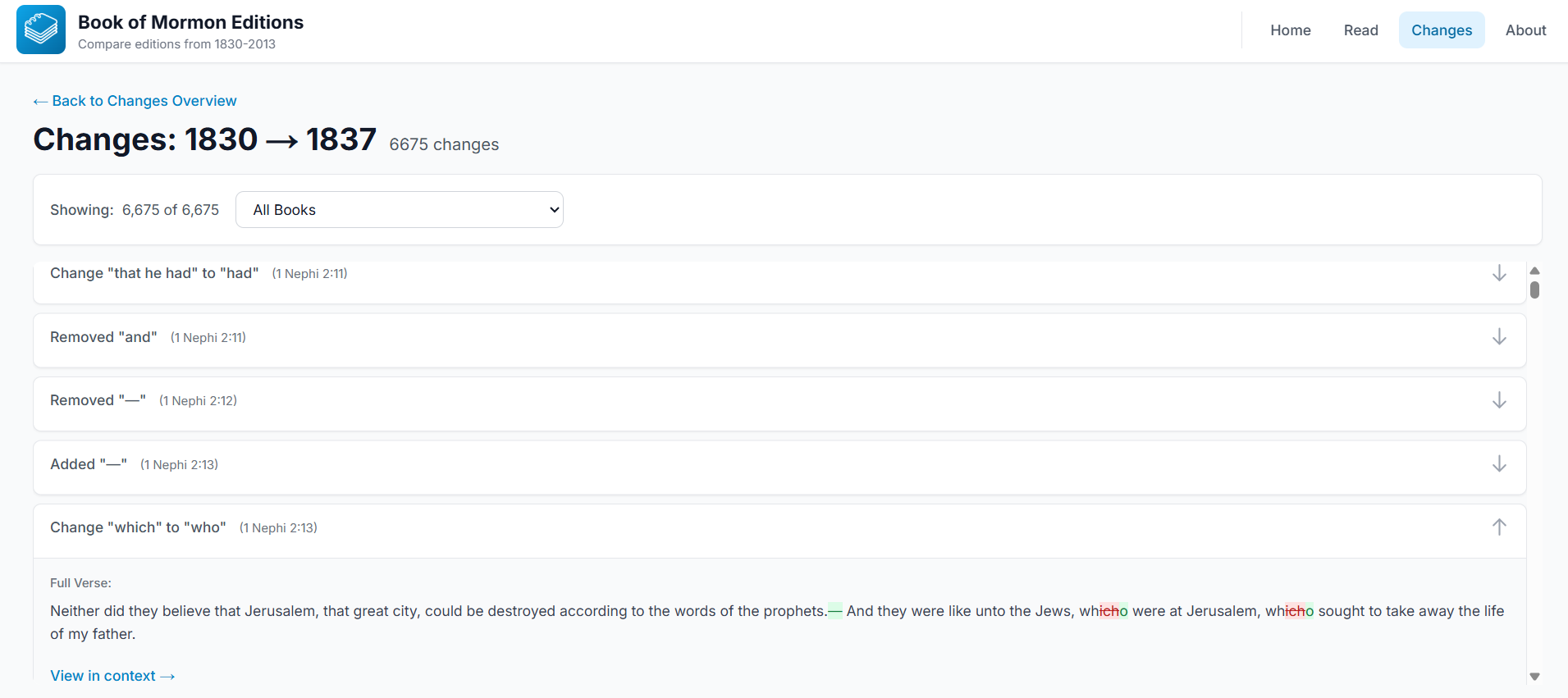This screenshot has width=1568, height=698.
Task: Expand the Added "—" entry arrow
Action: [x=1498, y=464]
